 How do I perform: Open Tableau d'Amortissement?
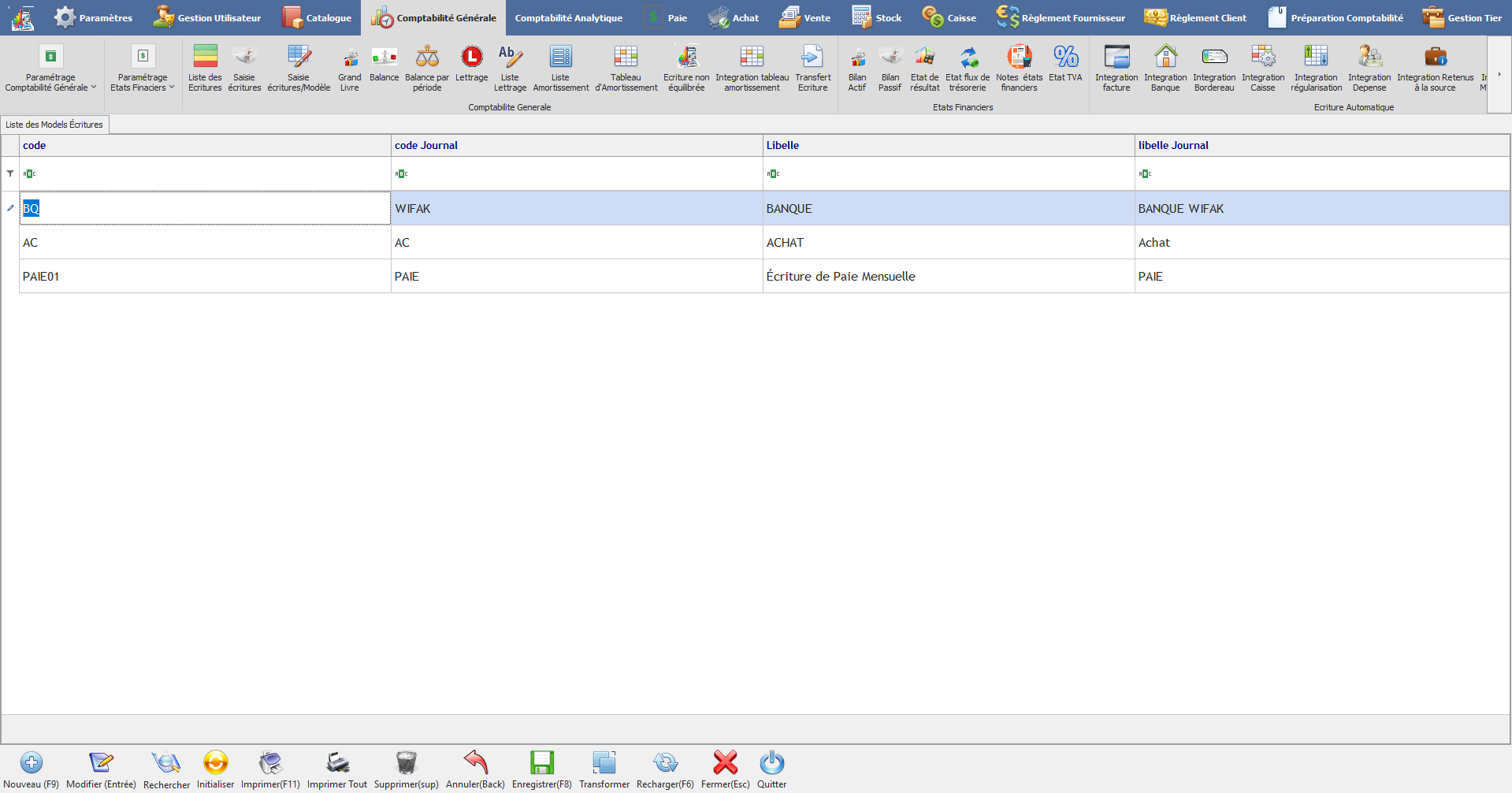pyautogui.click(x=626, y=69)
